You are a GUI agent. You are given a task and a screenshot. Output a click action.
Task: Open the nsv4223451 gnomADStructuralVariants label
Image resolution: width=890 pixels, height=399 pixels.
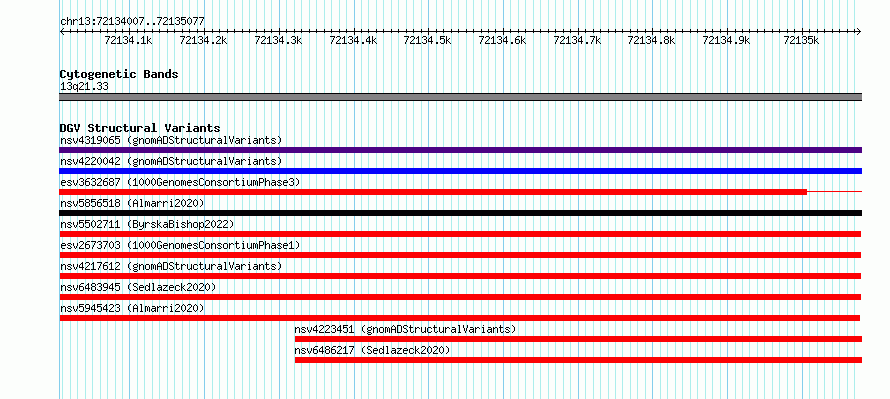(x=405, y=329)
